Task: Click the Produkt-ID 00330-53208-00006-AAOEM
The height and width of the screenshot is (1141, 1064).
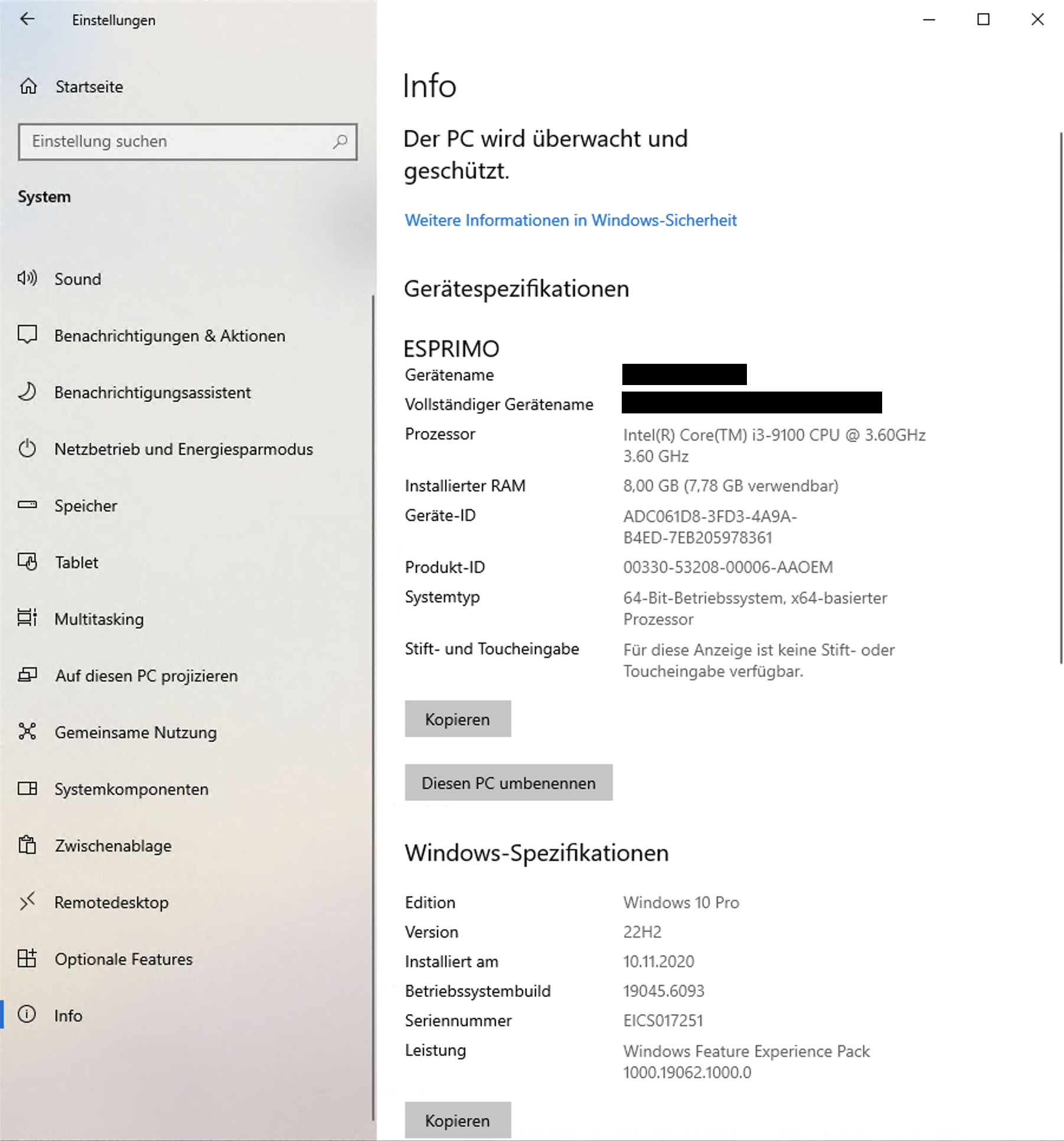Action: click(x=727, y=567)
